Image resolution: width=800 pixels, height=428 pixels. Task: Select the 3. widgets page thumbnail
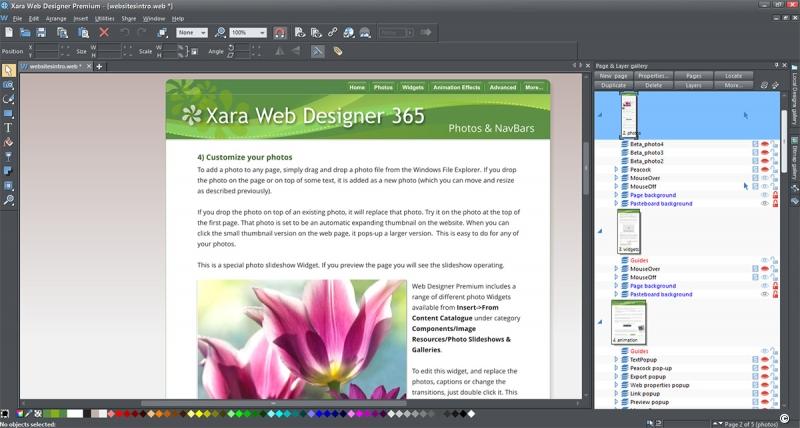point(629,231)
